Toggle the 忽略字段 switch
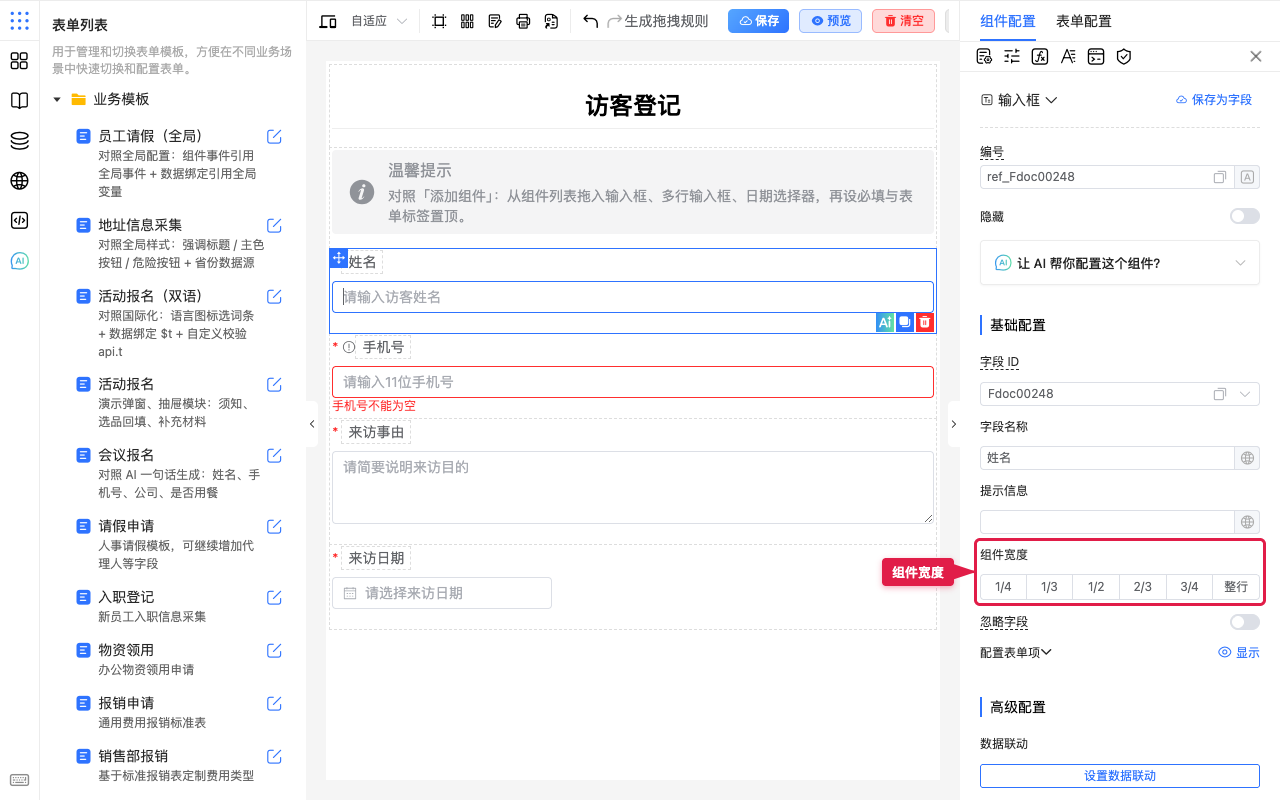Image resolution: width=1280 pixels, height=800 pixels. pyautogui.click(x=1245, y=622)
